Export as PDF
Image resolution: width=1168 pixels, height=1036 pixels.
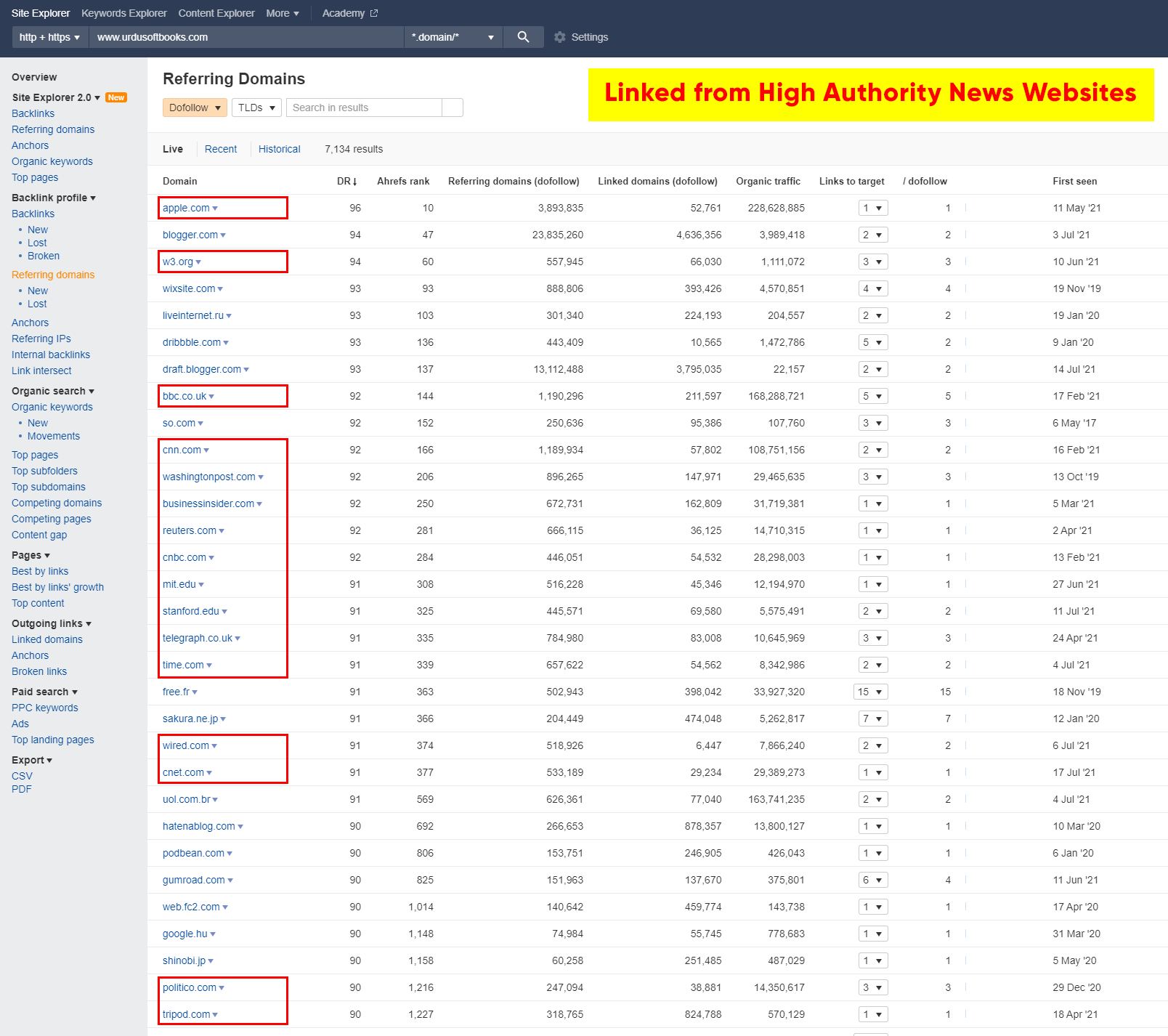click(22, 789)
